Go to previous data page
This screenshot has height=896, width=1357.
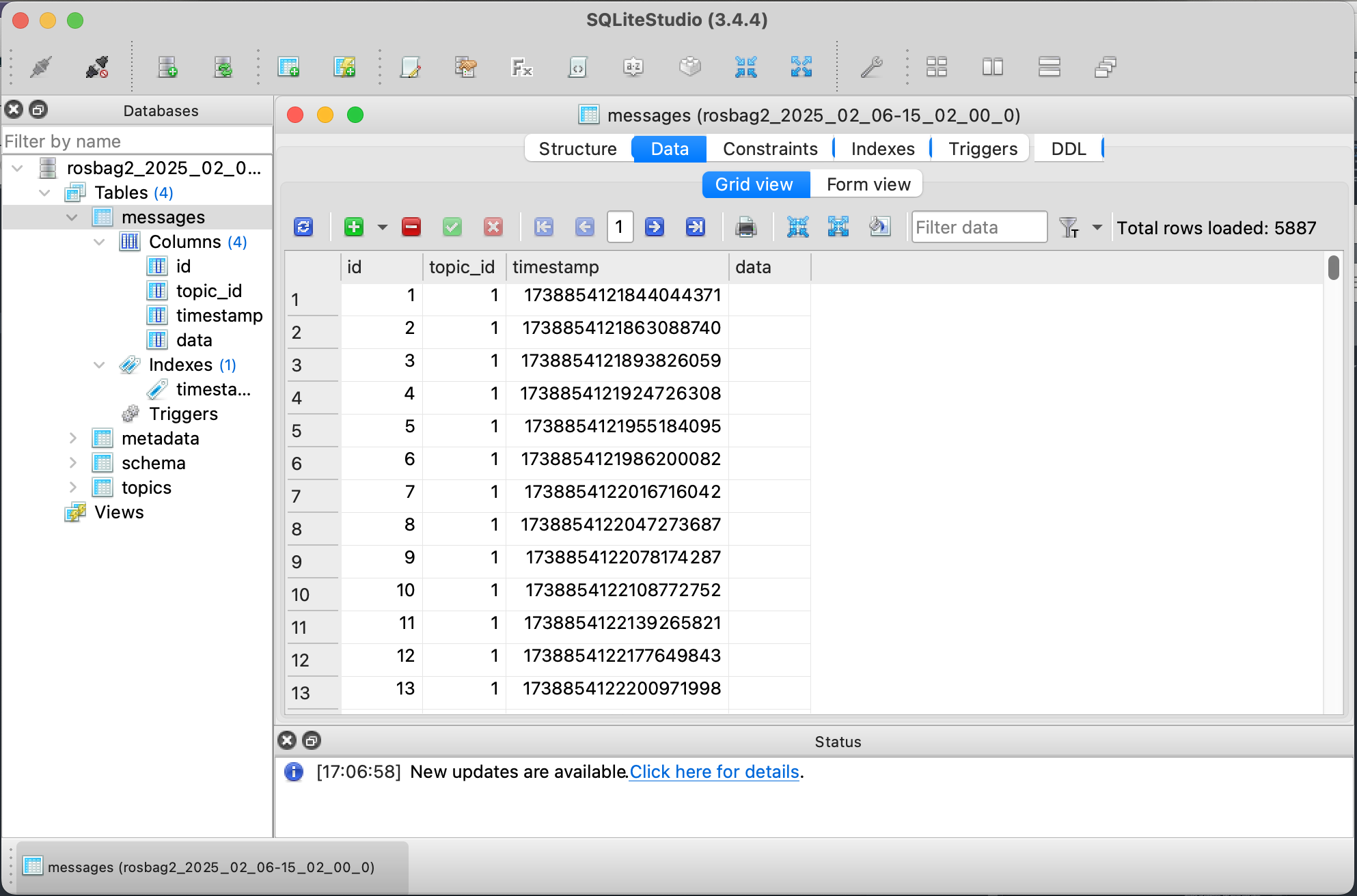point(585,227)
